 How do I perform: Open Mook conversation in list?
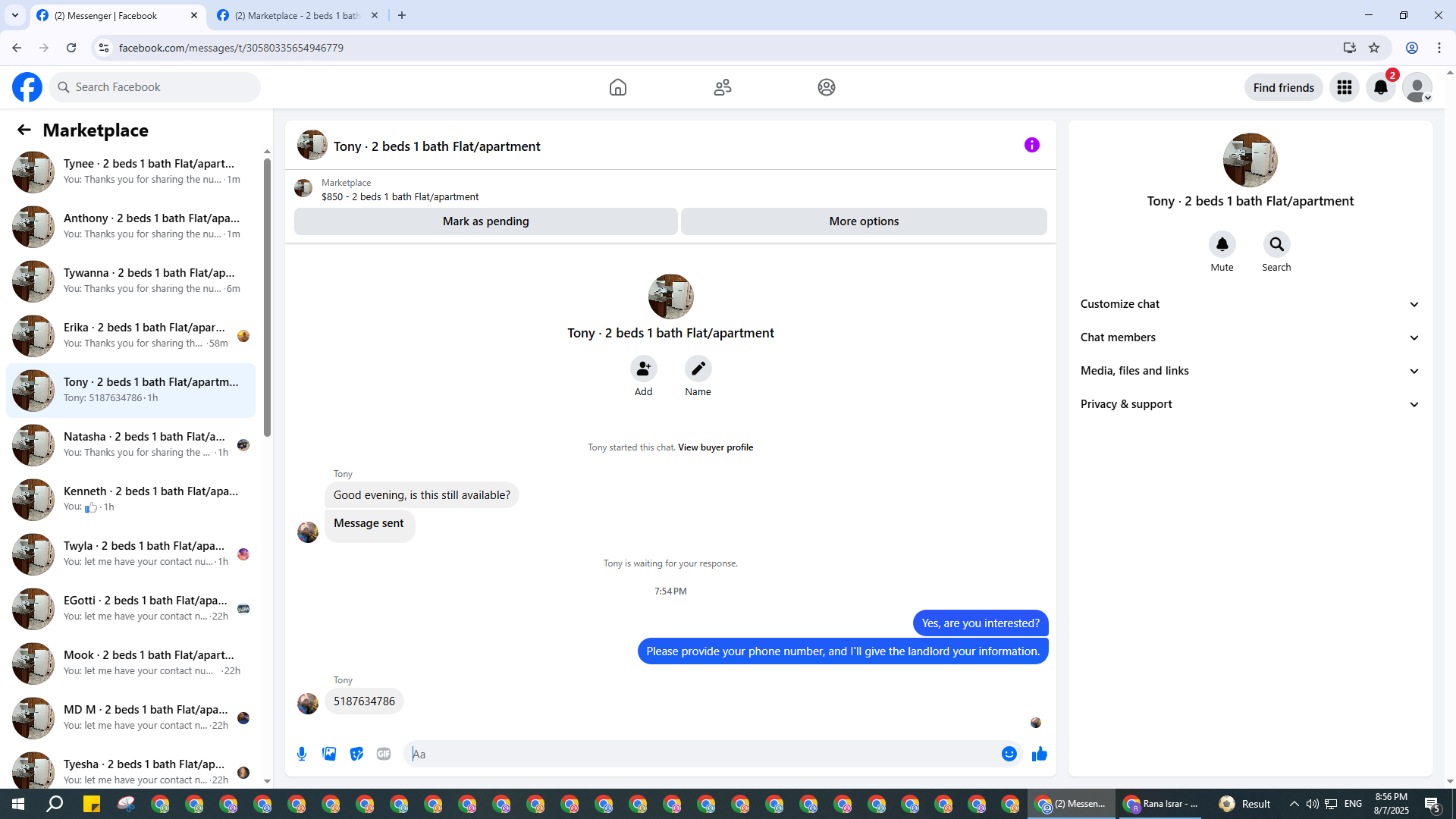[130, 663]
